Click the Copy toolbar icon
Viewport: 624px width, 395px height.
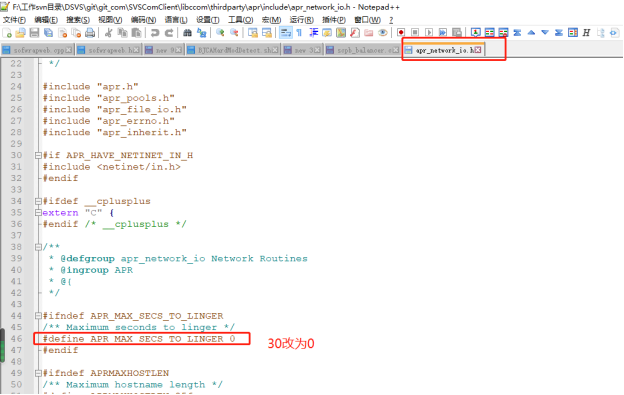pos(122,33)
